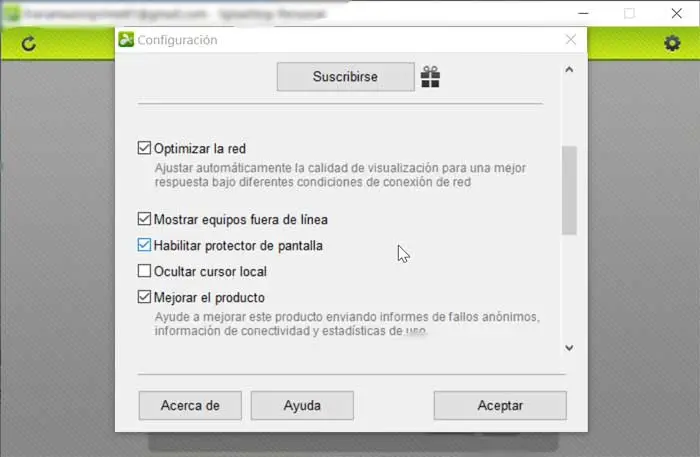Click the Splashtop logo in Configuración title
Screen dimensions: 700x457
pos(126,40)
